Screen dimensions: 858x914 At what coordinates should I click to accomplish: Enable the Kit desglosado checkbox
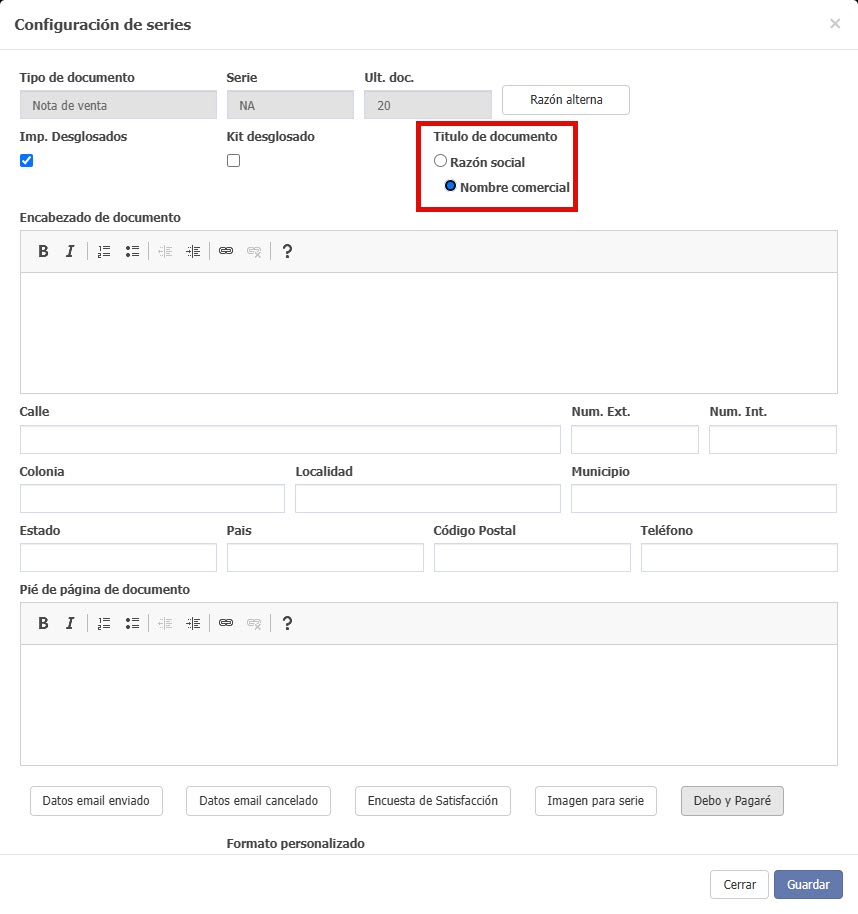[x=234, y=161]
